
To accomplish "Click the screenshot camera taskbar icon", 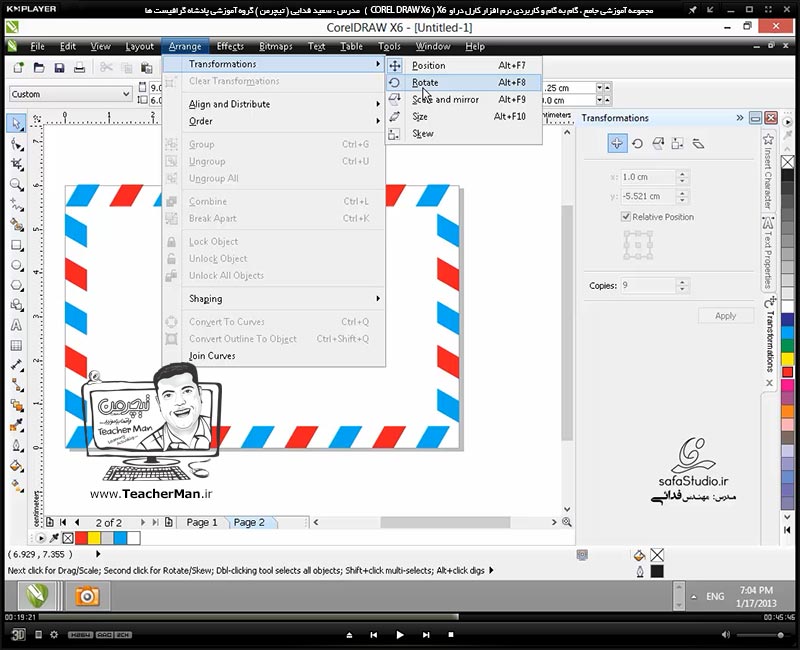I will (x=87, y=595).
